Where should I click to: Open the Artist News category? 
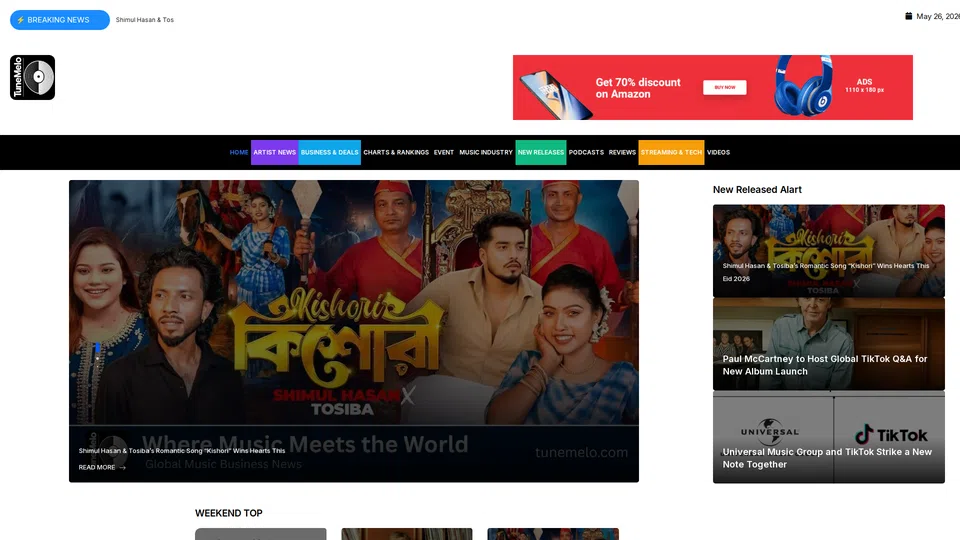(274, 152)
